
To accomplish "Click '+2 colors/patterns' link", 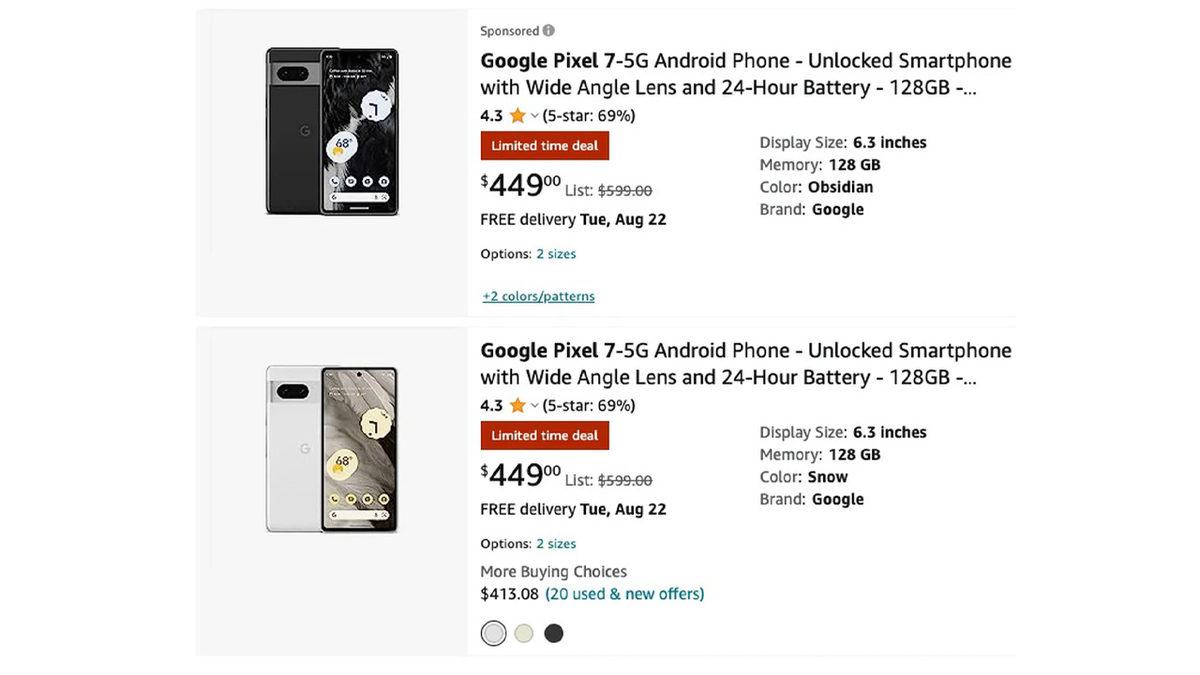I will coord(538,296).
